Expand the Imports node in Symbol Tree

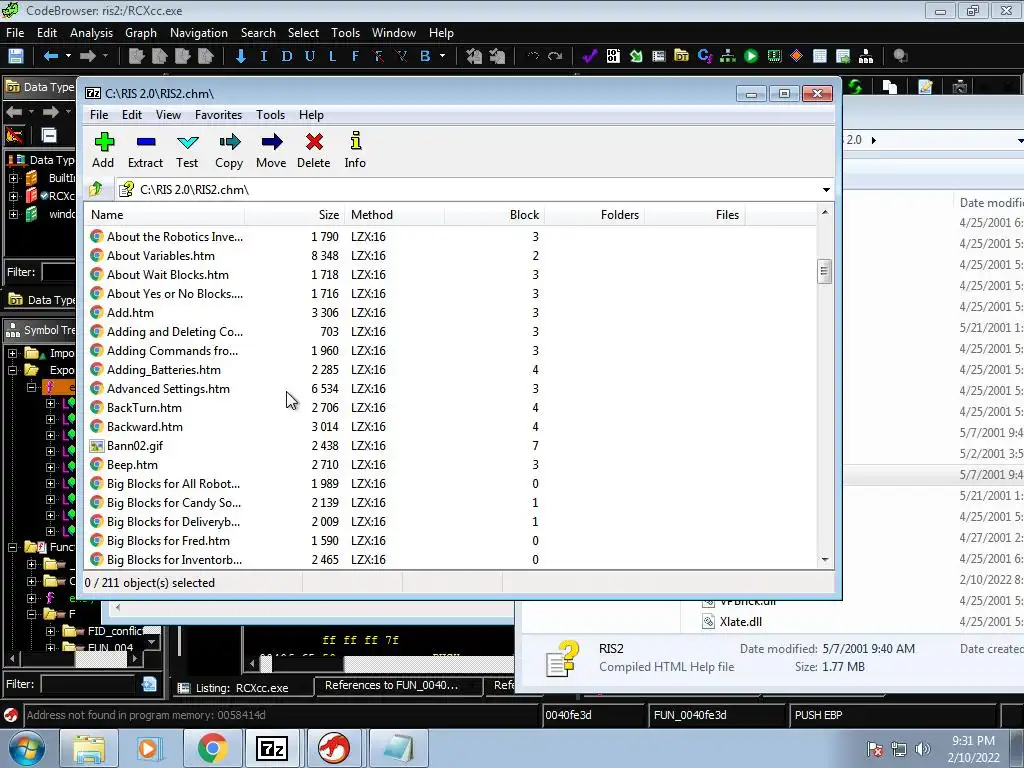12,353
